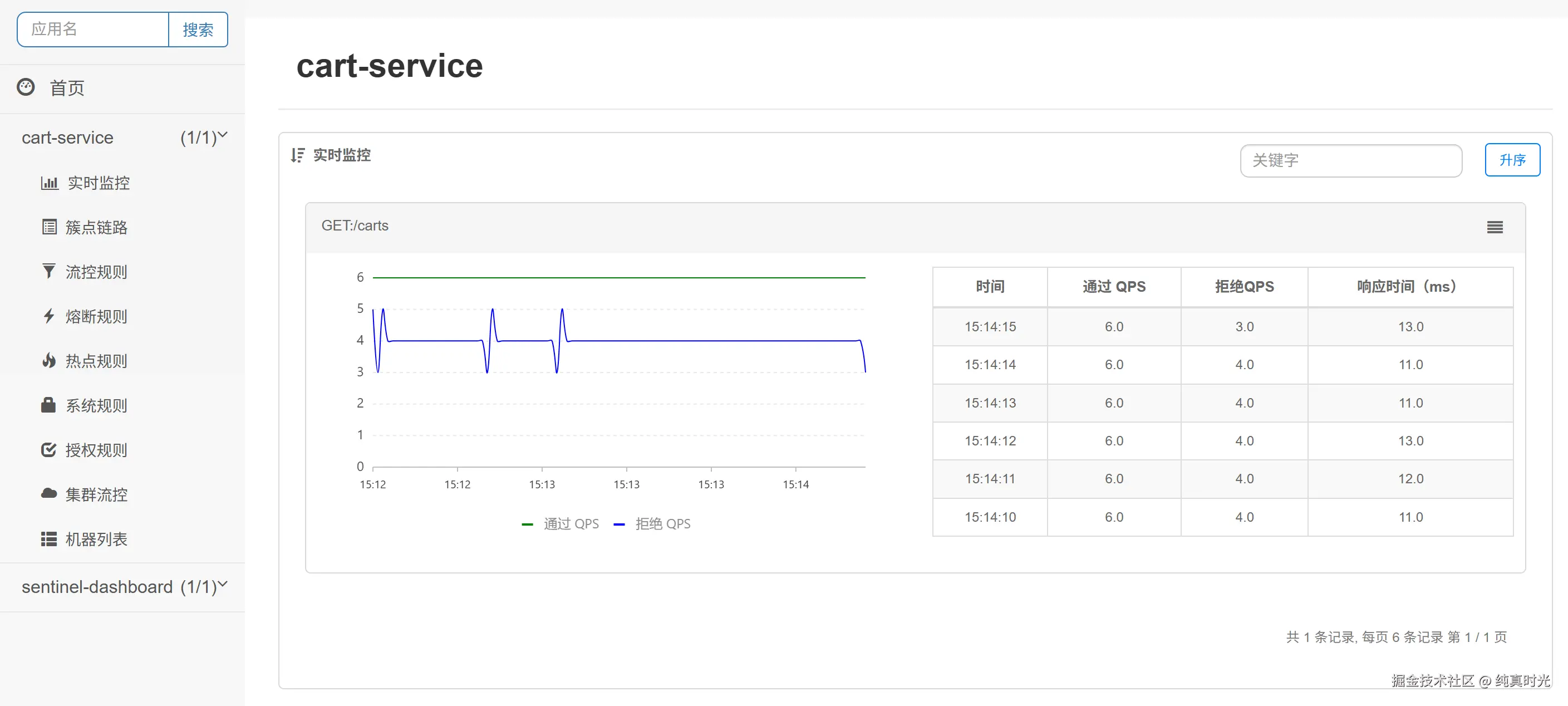Open real-time monitoring bar chart icon
Screen dimensions: 1568x706
(x=50, y=183)
